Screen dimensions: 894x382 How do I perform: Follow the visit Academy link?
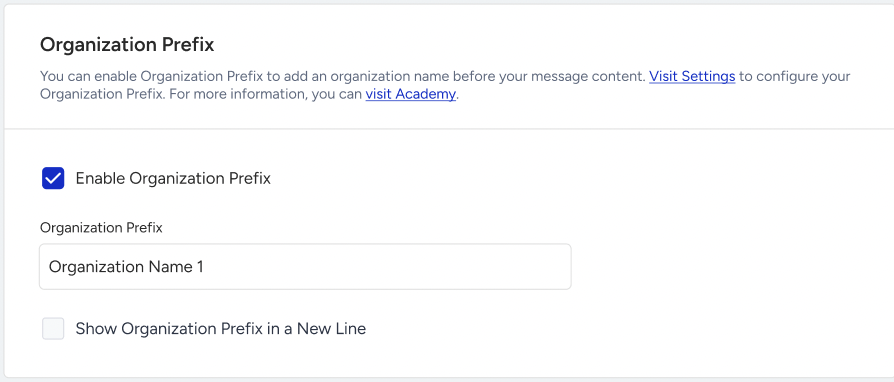(411, 94)
